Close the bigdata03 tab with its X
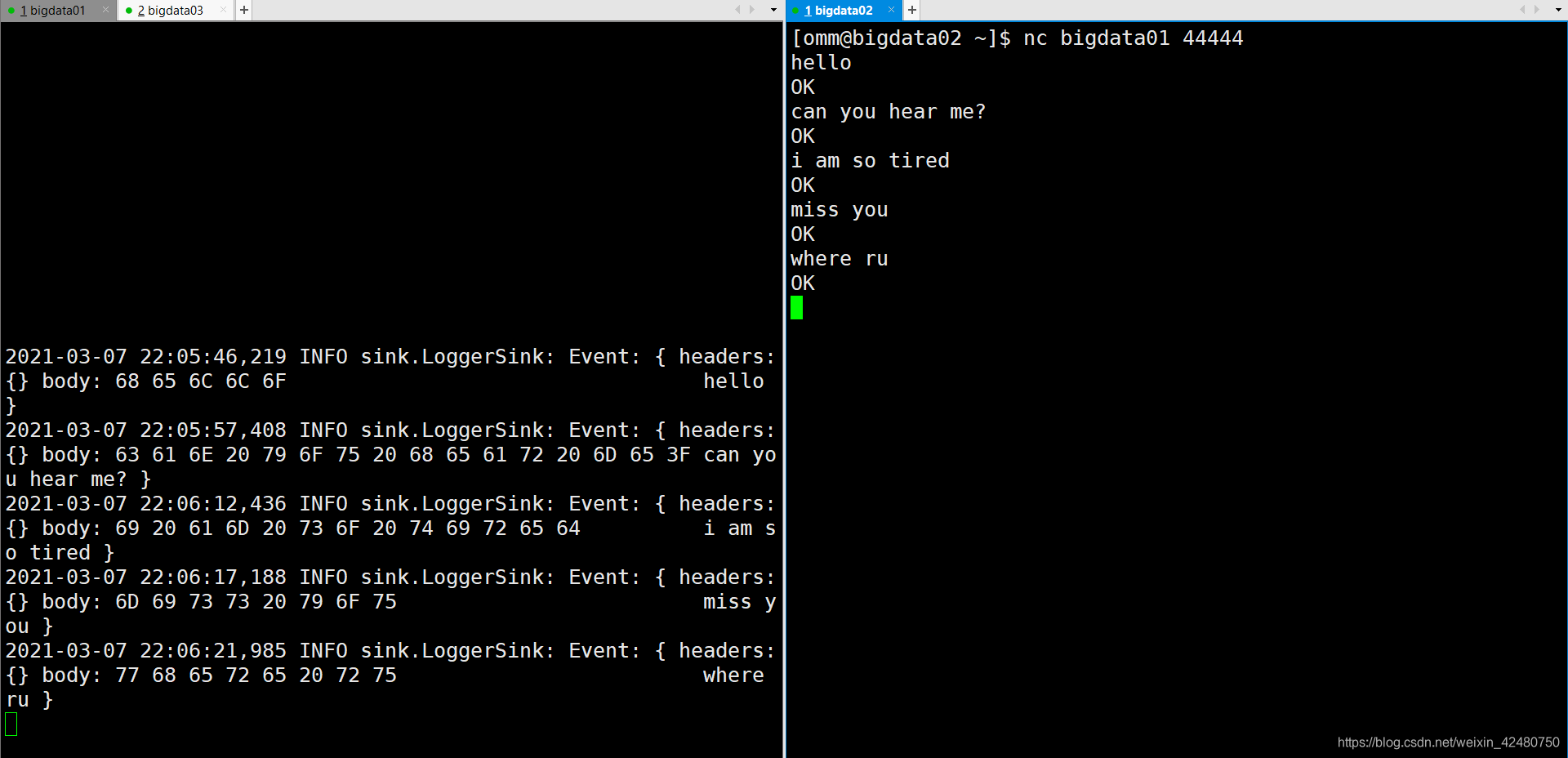The width and height of the screenshot is (1568, 758). pyautogui.click(x=223, y=10)
